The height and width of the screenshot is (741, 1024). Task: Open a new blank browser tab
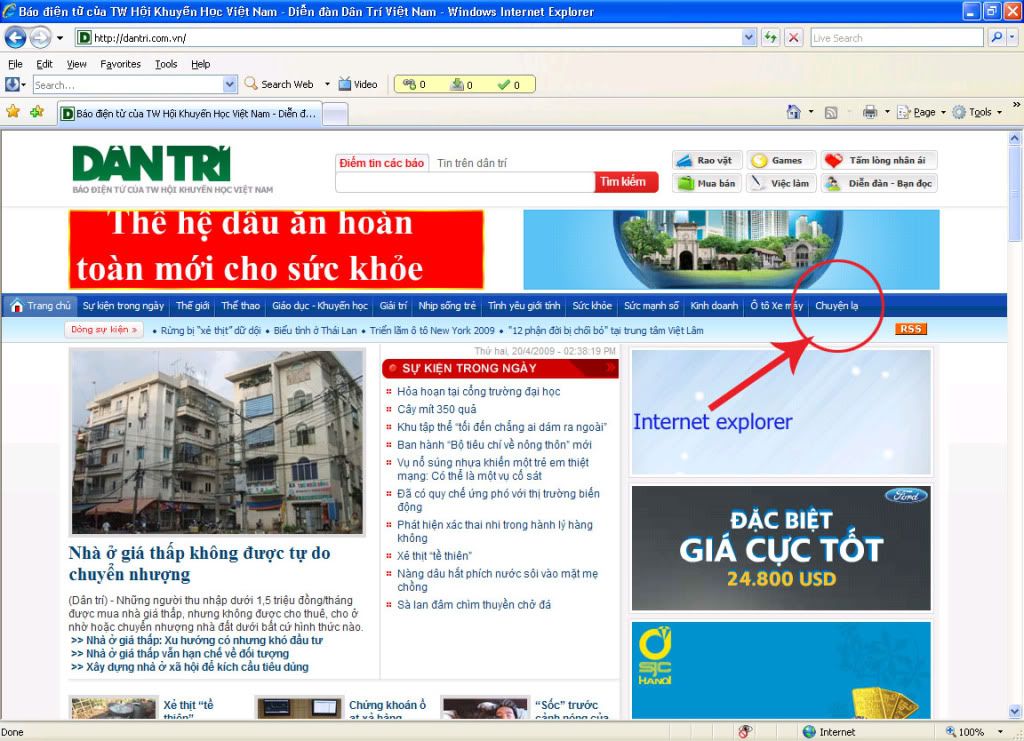pyautogui.click(x=335, y=114)
